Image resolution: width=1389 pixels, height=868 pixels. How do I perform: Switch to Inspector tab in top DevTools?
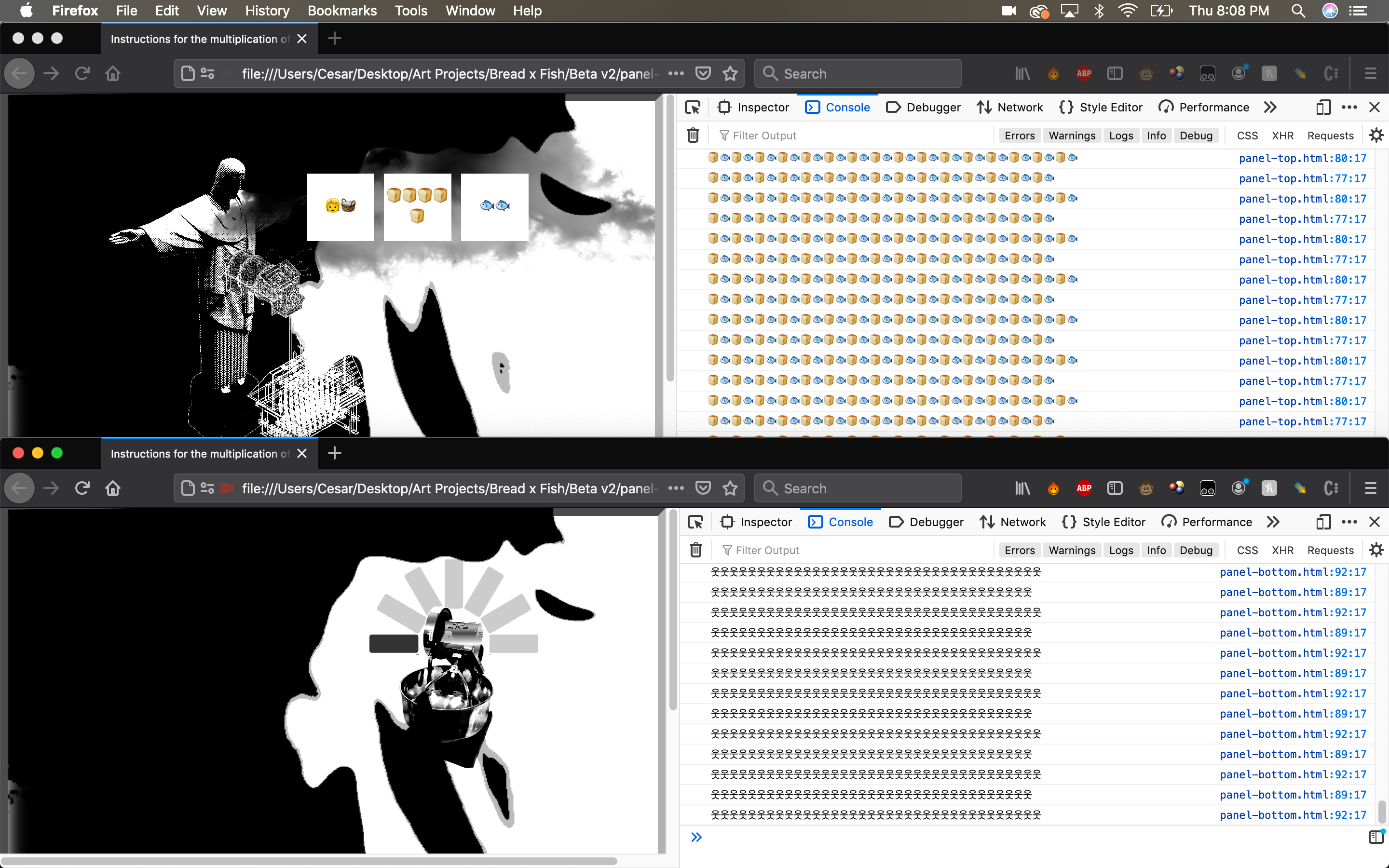753,108
